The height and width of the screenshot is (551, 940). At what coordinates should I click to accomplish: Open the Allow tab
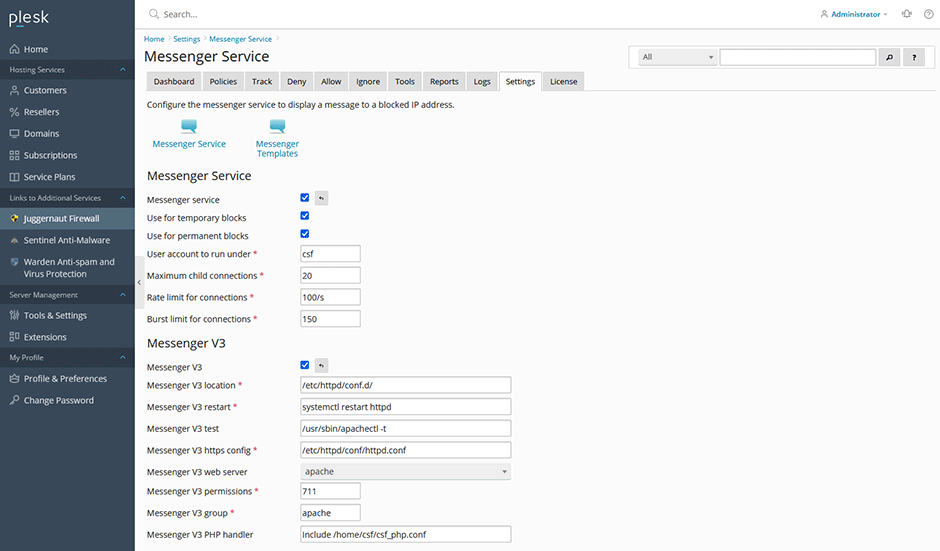click(x=331, y=82)
